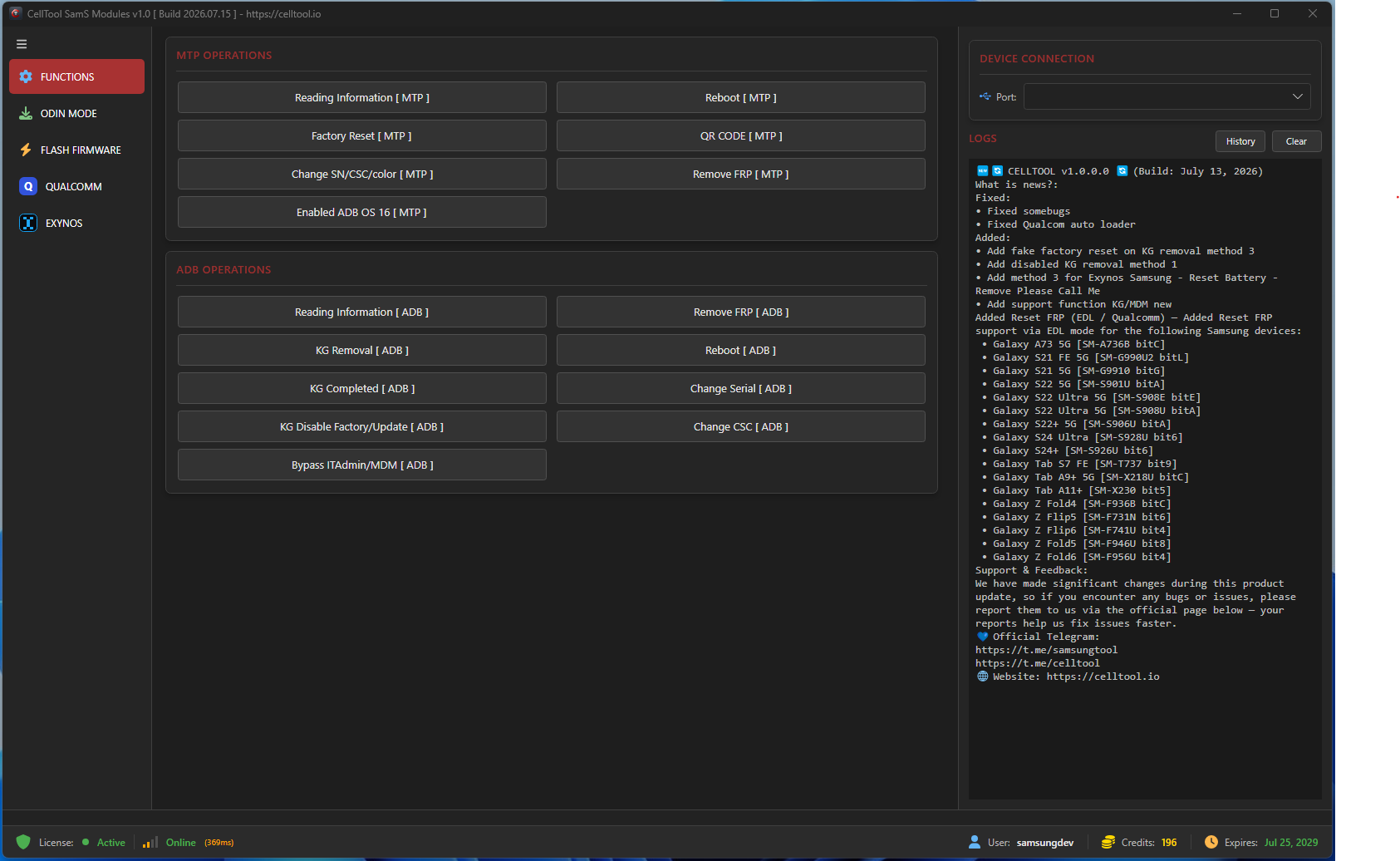Viewport: 1400px width, 861px height.
Task: Click the expiry date Jul 25, 2029
Action: pos(1291,842)
